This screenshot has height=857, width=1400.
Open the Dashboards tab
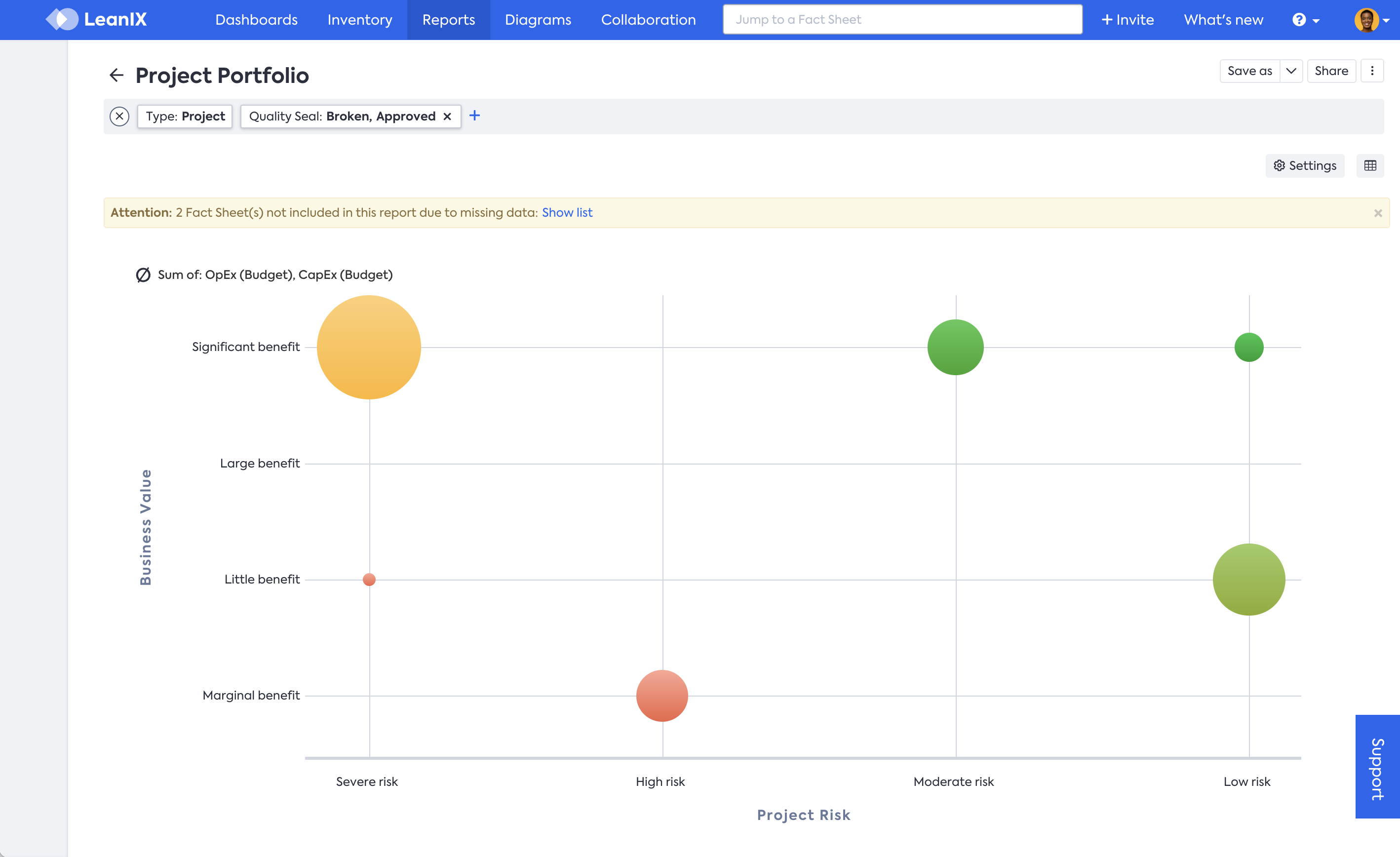click(x=256, y=20)
